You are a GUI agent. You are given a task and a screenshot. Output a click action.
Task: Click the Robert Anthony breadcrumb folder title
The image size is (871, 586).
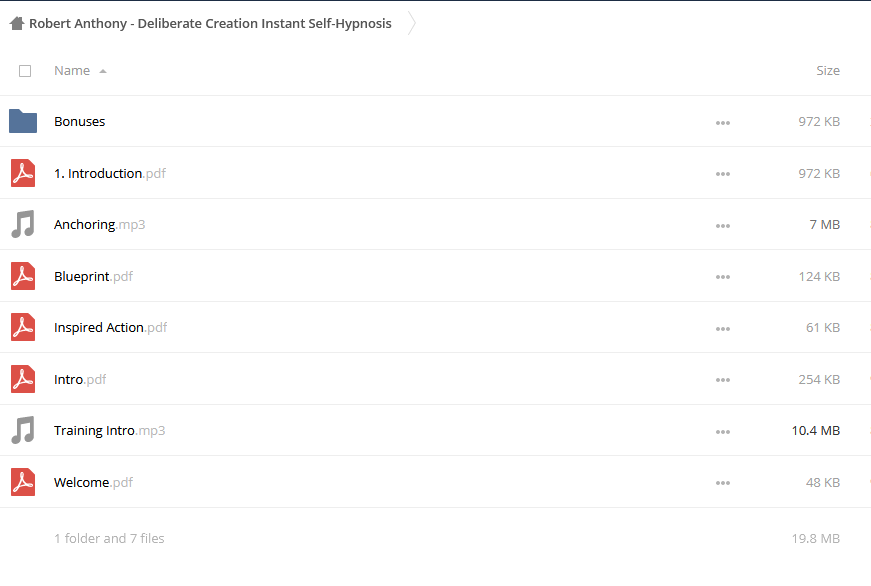click(210, 23)
